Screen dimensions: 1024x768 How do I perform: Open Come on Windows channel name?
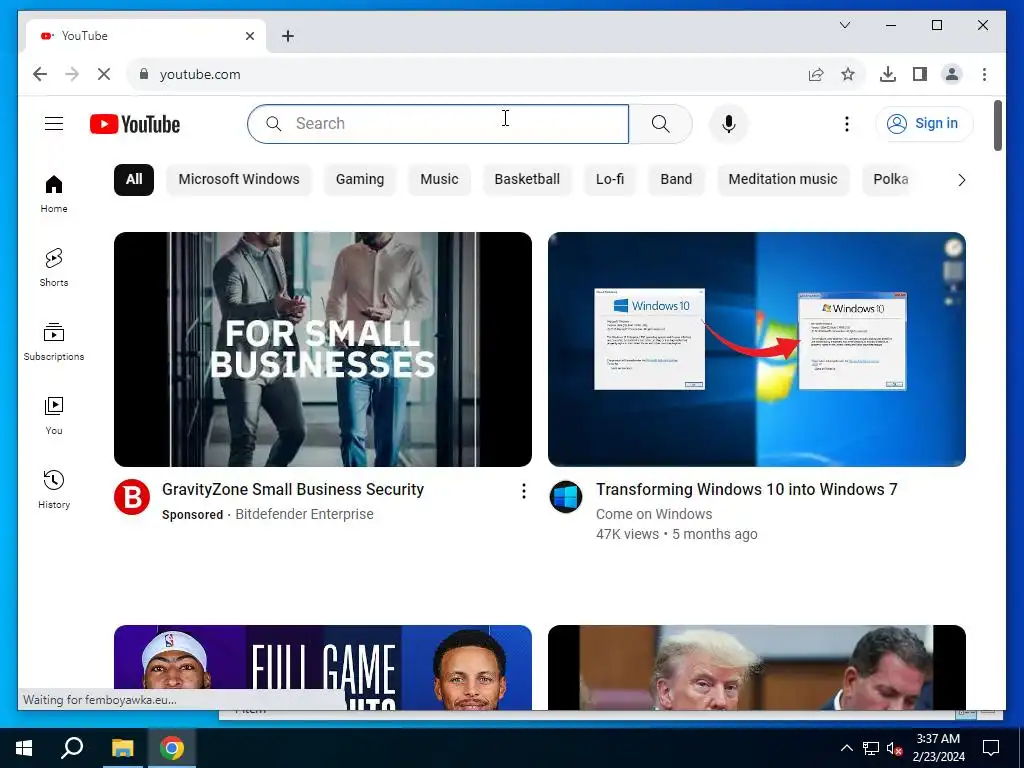tap(654, 514)
